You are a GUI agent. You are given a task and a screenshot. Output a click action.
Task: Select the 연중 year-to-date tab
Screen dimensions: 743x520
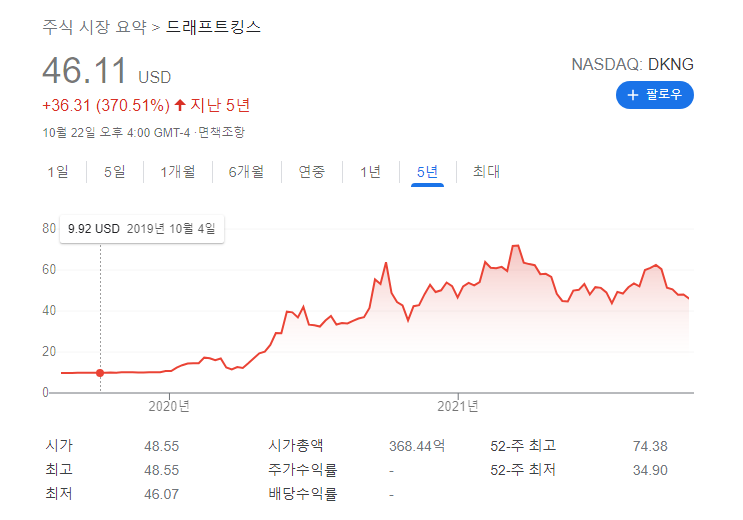coord(311,172)
